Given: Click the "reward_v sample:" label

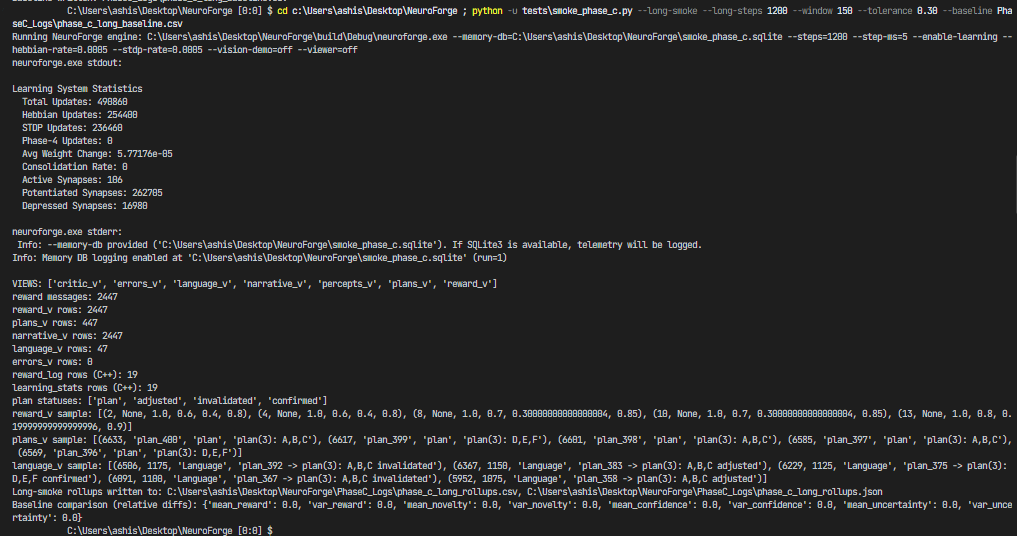Looking at the screenshot, I should click(x=52, y=413).
